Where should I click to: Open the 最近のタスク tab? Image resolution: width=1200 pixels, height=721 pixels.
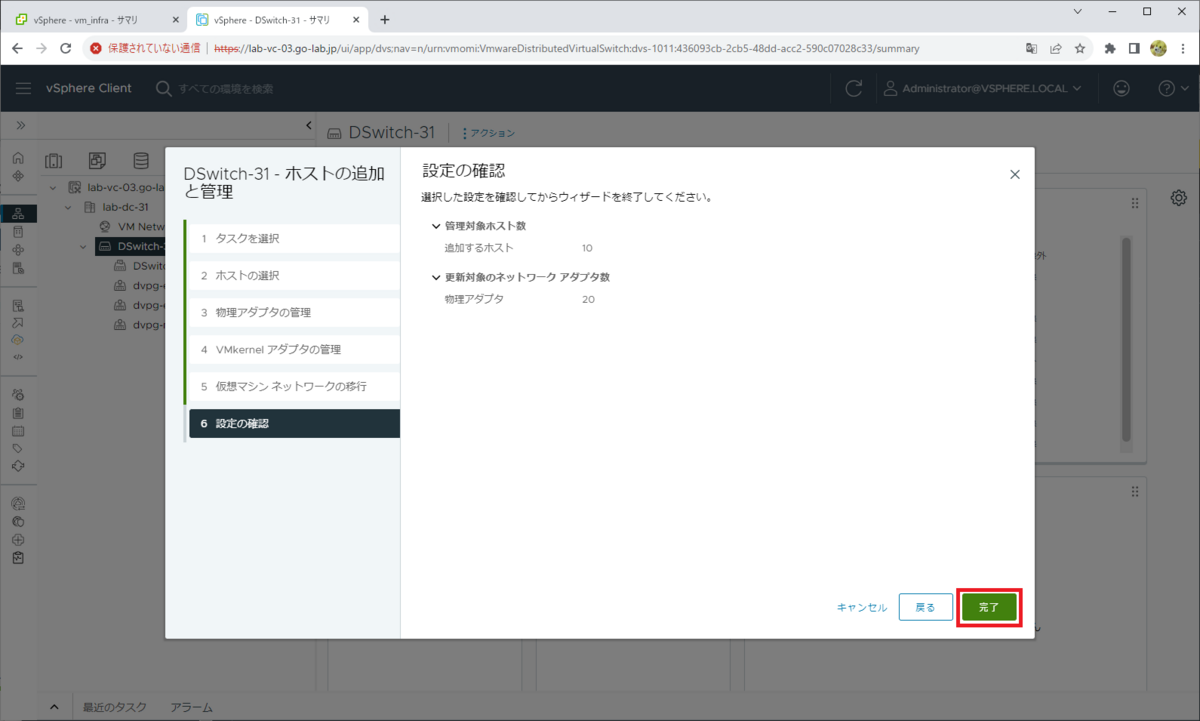pyautogui.click(x=114, y=707)
